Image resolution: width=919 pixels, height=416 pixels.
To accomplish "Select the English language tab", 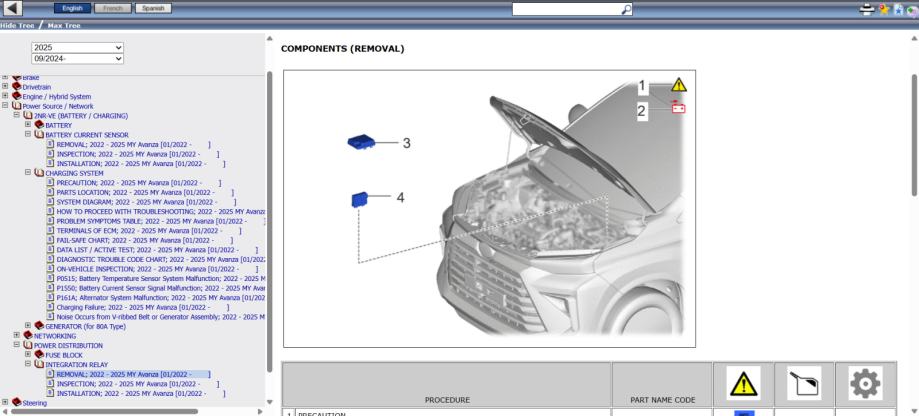I will tap(73, 8).
